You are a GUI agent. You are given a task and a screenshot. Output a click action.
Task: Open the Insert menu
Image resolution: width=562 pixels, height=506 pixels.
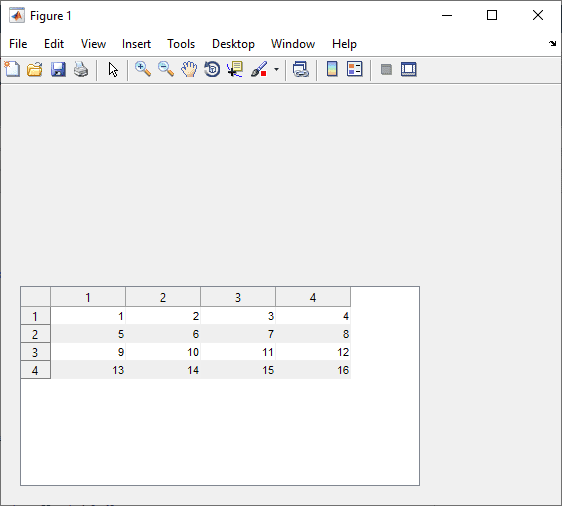pos(136,44)
